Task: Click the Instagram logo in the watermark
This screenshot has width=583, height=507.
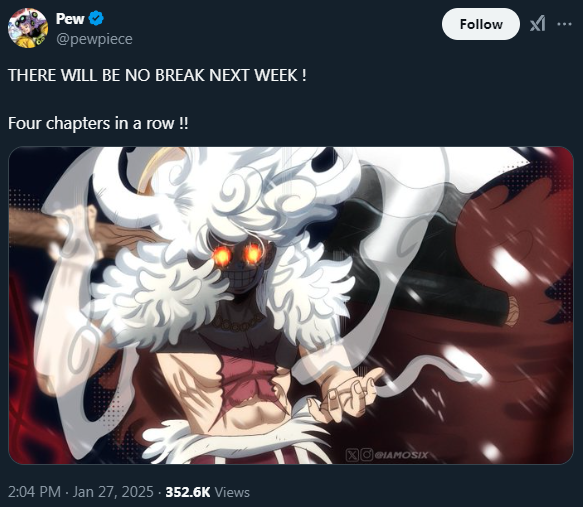Action: point(366,455)
